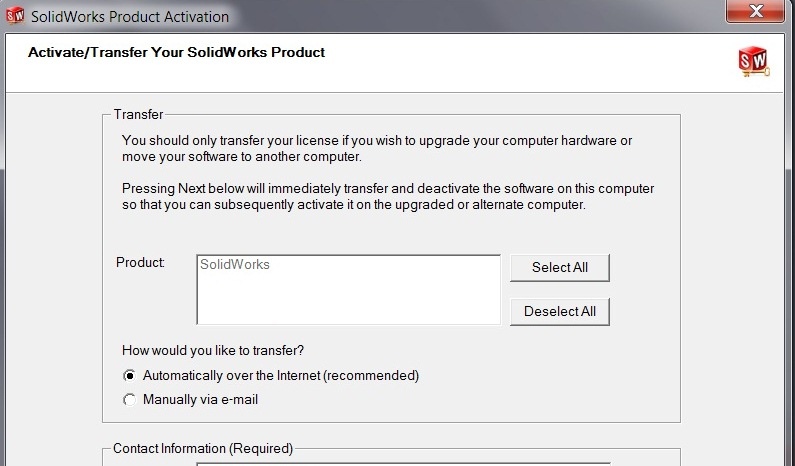Choose the Select All button

[560, 268]
